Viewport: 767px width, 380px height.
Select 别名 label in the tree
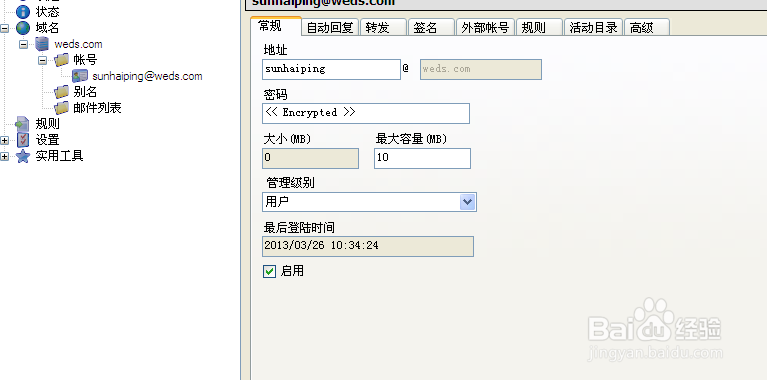point(85,92)
